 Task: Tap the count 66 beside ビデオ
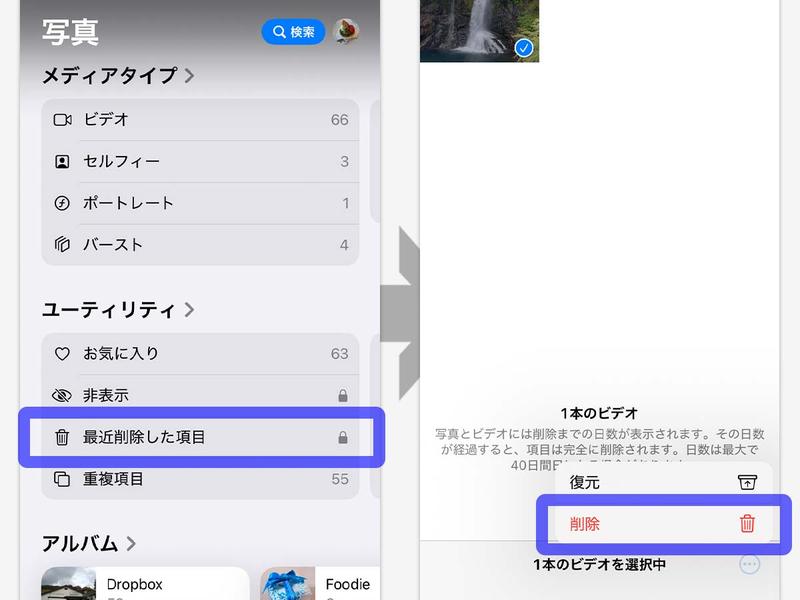(340, 120)
